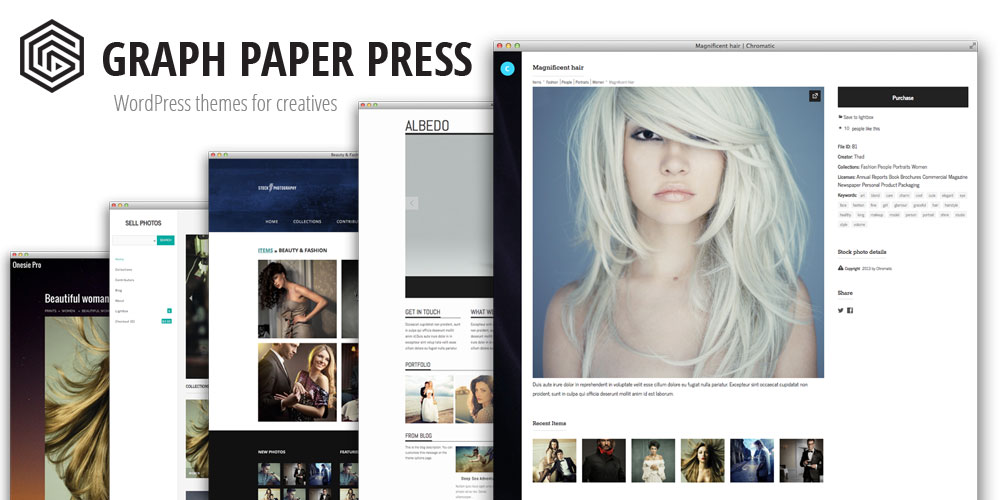
Task: Click the Graph Paper Press hexagon logo
Action: click(x=52, y=56)
